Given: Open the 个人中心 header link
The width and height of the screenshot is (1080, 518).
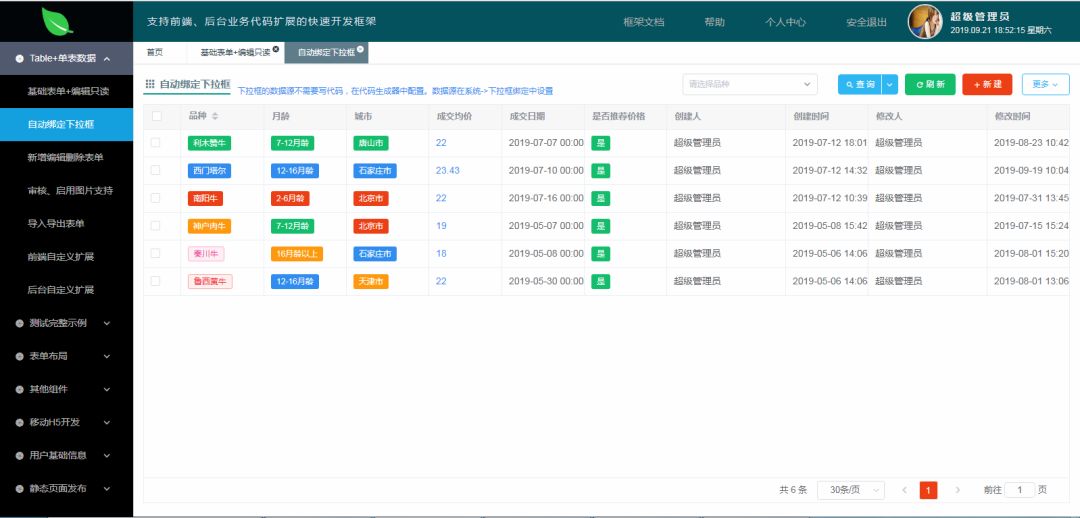Looking at the screenshot, I should tap(785, 22).
